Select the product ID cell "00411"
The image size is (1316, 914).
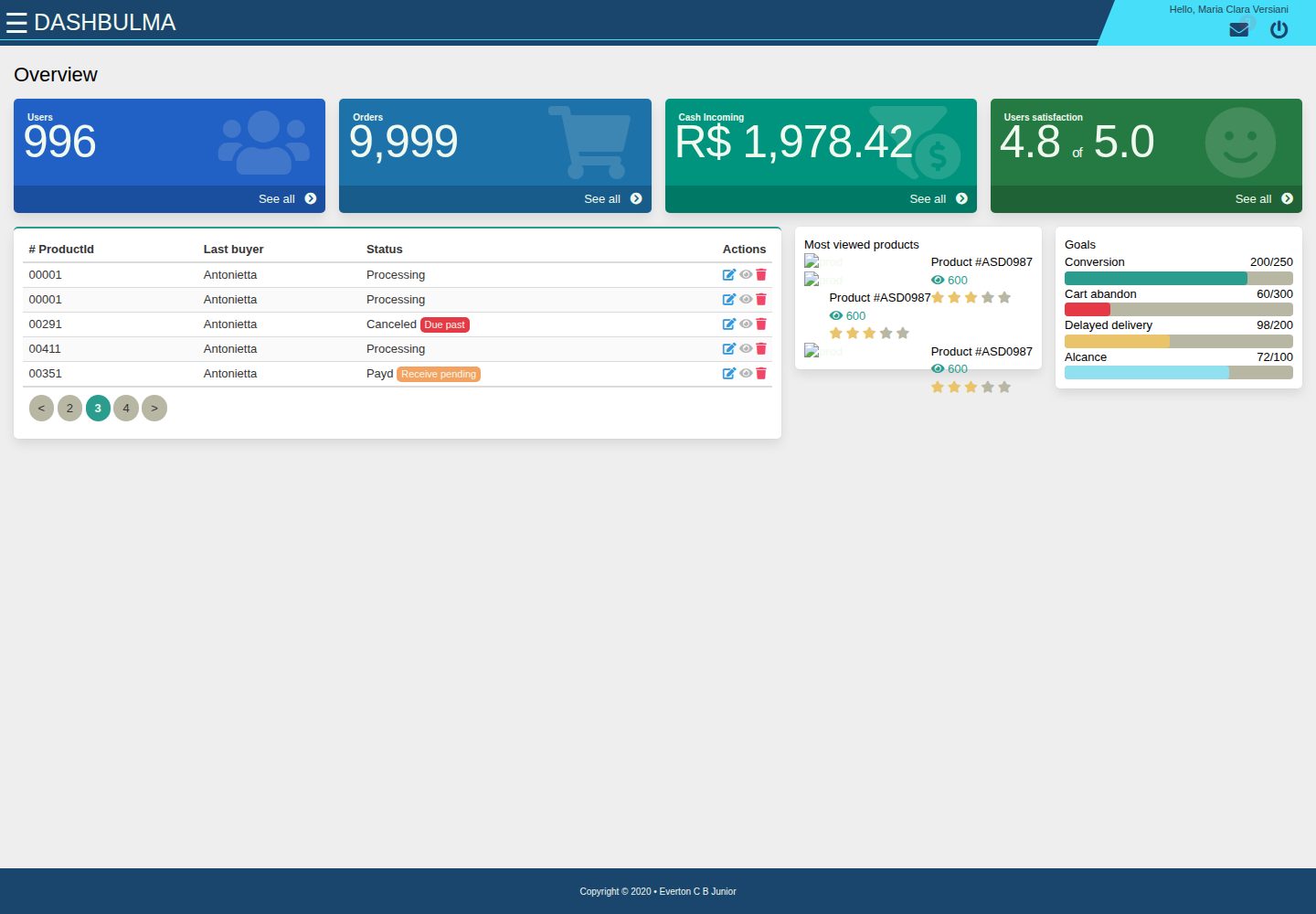pyautogui.click(x=45, y=349)
